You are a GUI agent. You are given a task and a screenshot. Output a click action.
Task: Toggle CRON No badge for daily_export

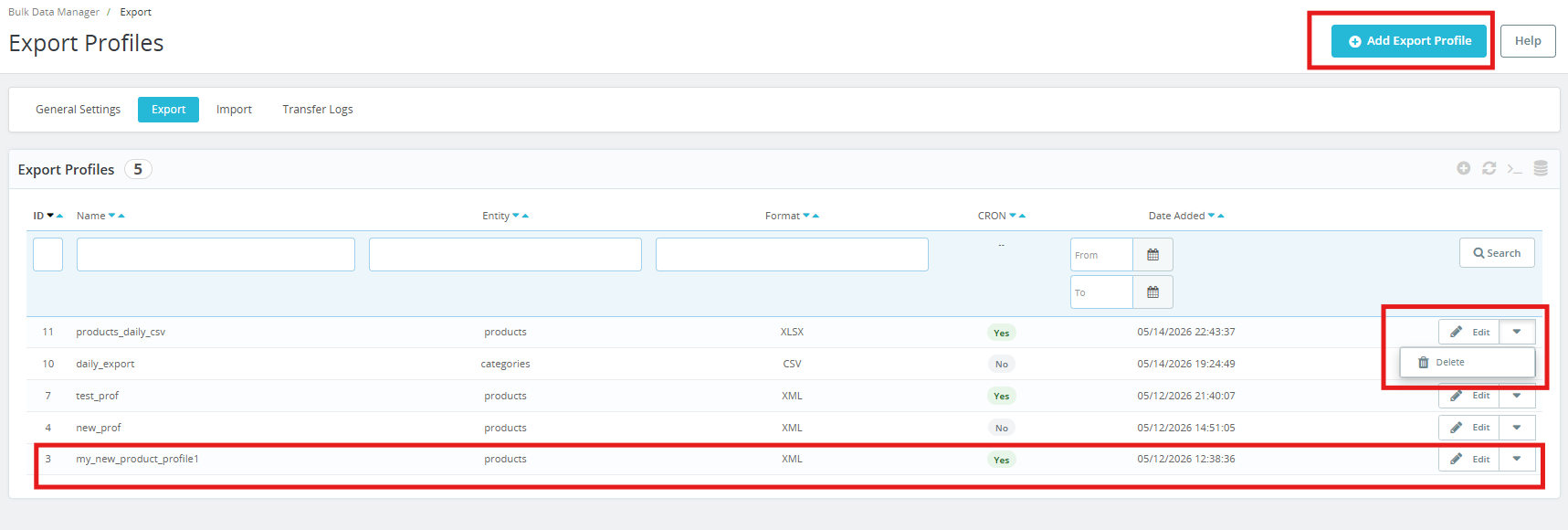pyautogui.click(x=1001, y=364)
